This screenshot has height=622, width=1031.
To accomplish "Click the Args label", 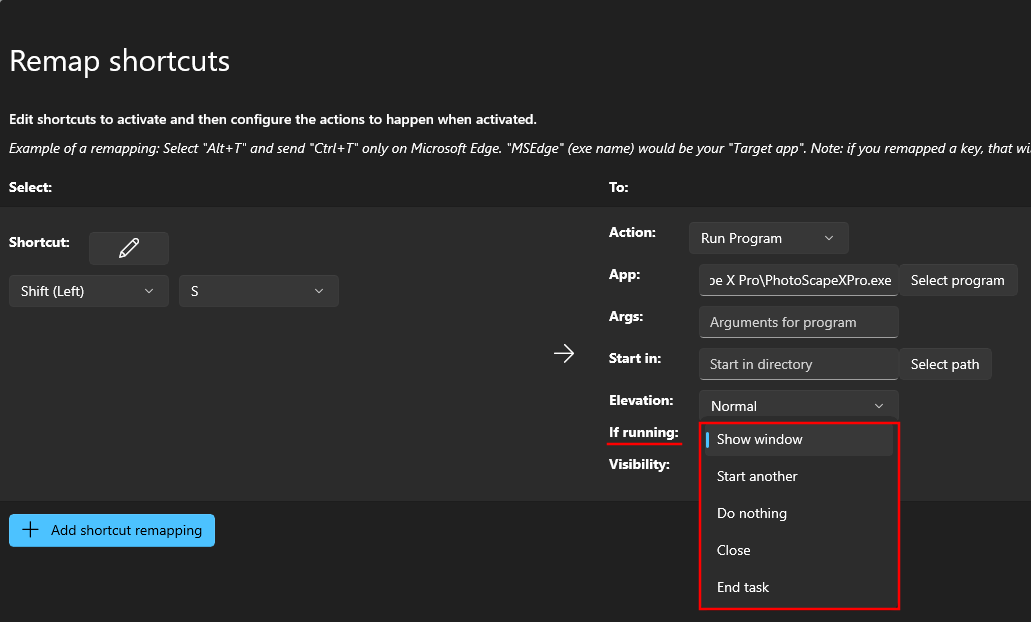I will point(626,316).
